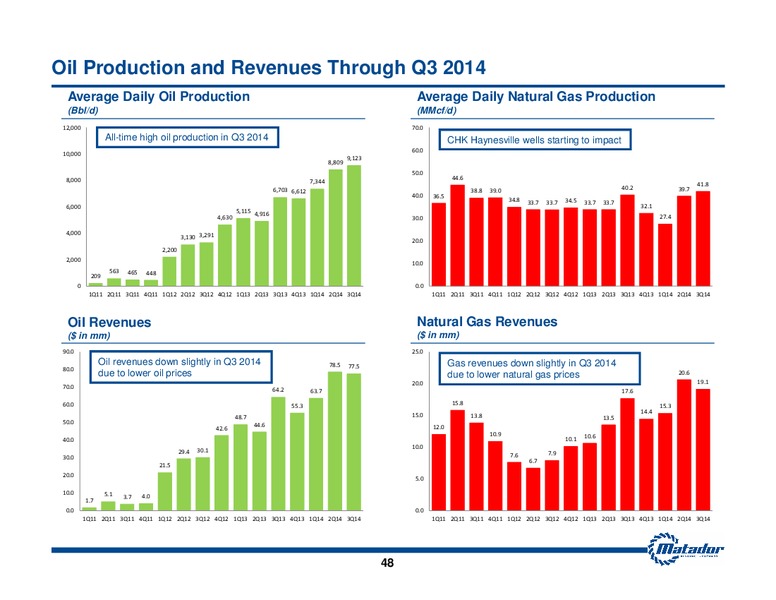Click the "6.7" data label in gas revenues
This screenshot has width=776, height=600.
pyautogui.click(x=533, y=461)
